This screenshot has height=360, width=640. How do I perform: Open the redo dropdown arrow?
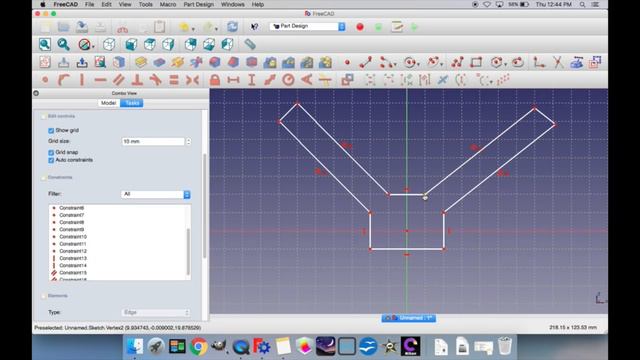click(216, 29)
